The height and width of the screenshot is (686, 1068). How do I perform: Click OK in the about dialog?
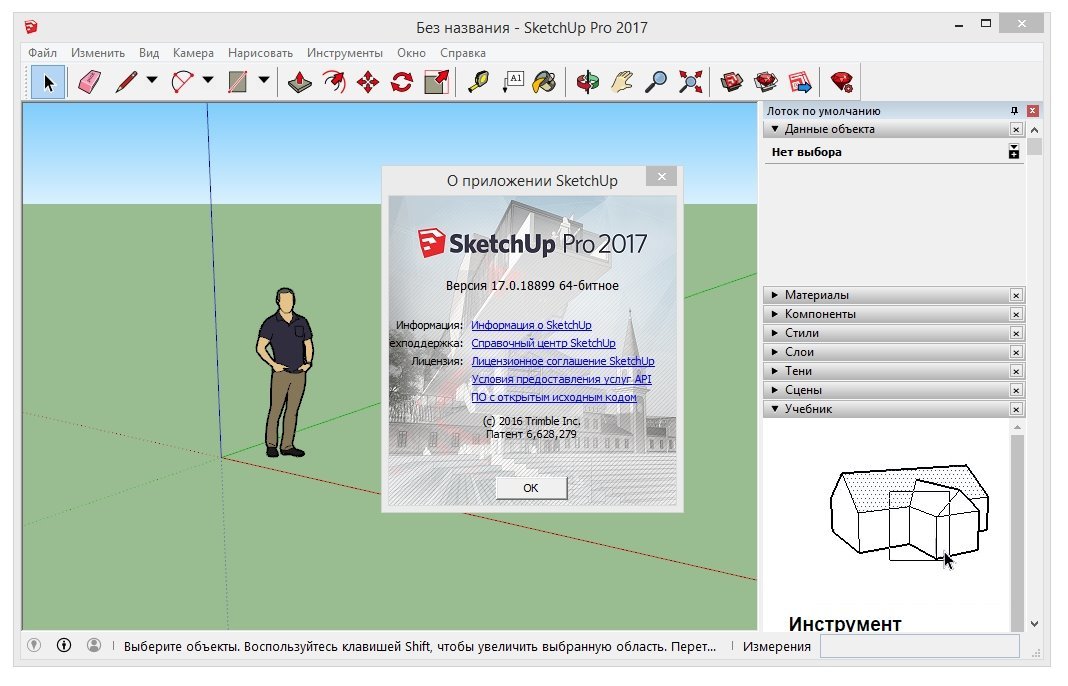(531, 488)
